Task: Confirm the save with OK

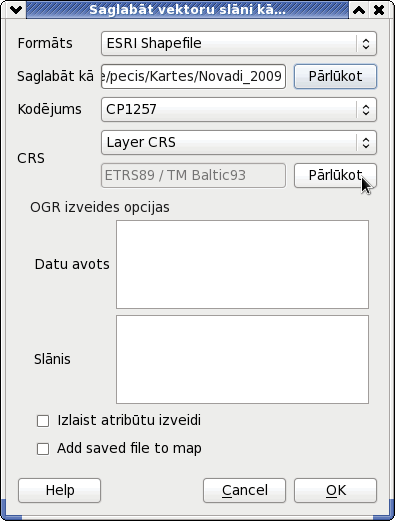Action: (335, 490)
